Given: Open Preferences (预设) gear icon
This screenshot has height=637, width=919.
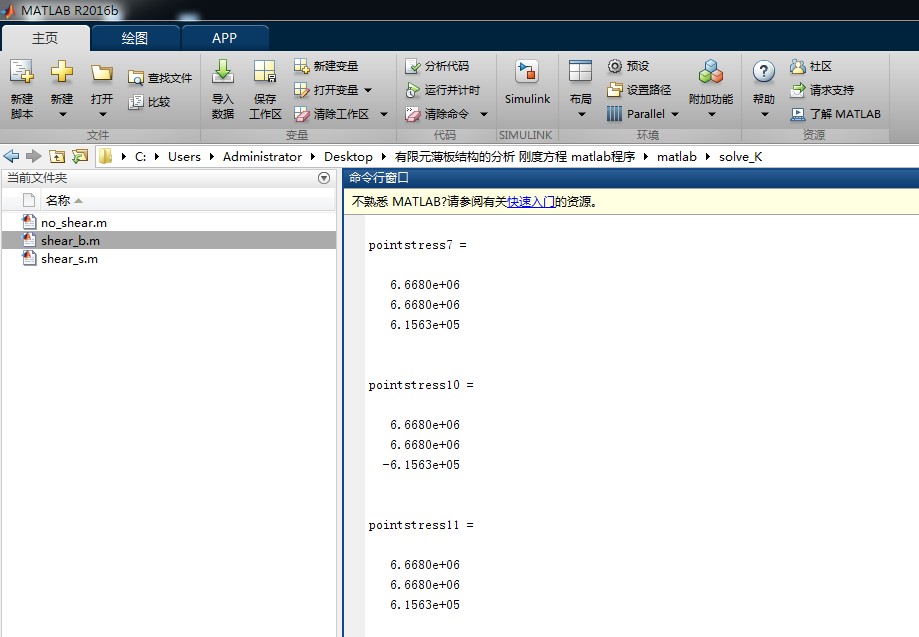Looking at the screenshot, I should 614,66.
